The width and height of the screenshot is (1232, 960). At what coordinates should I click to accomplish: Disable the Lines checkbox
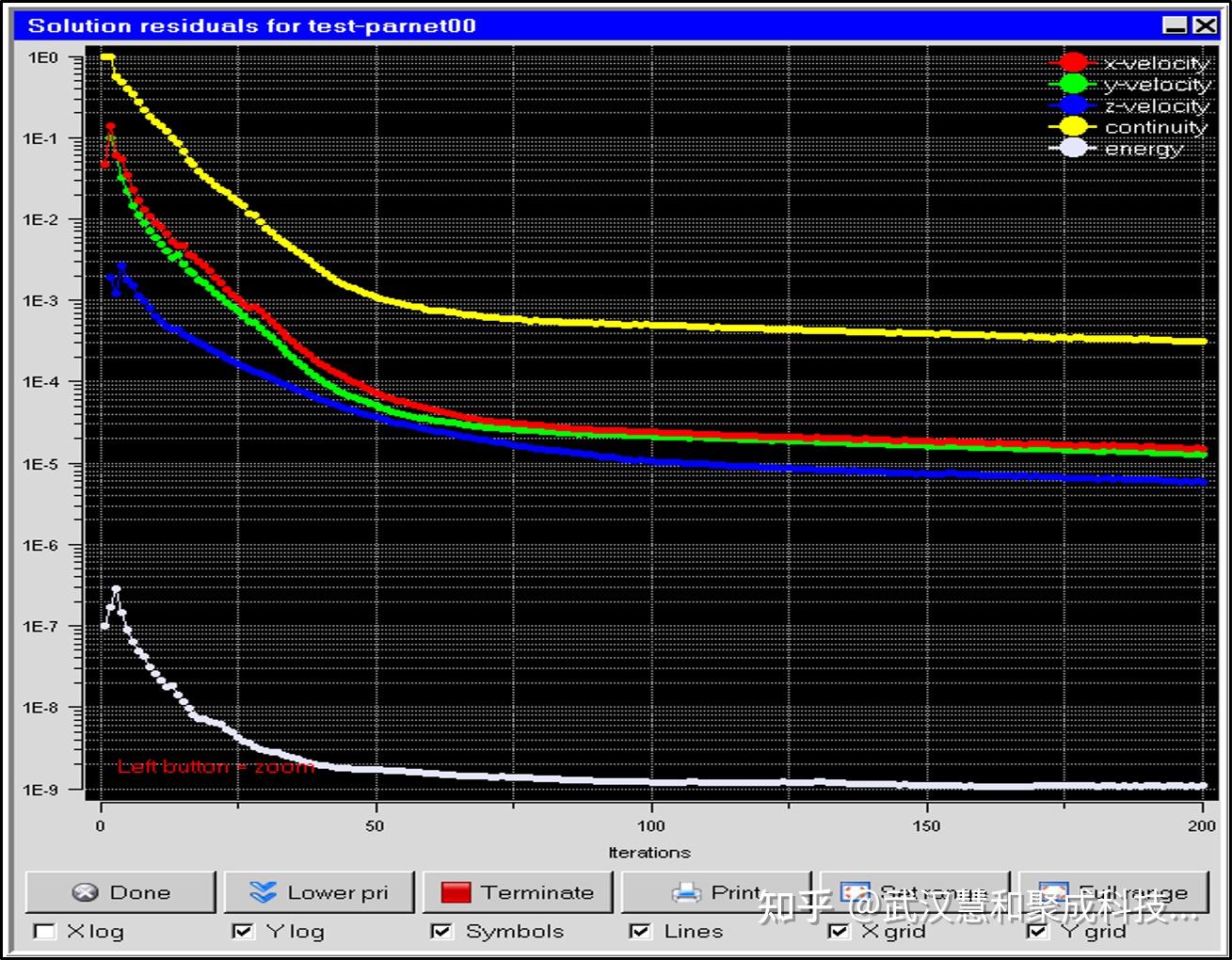[x=641, y=932]
